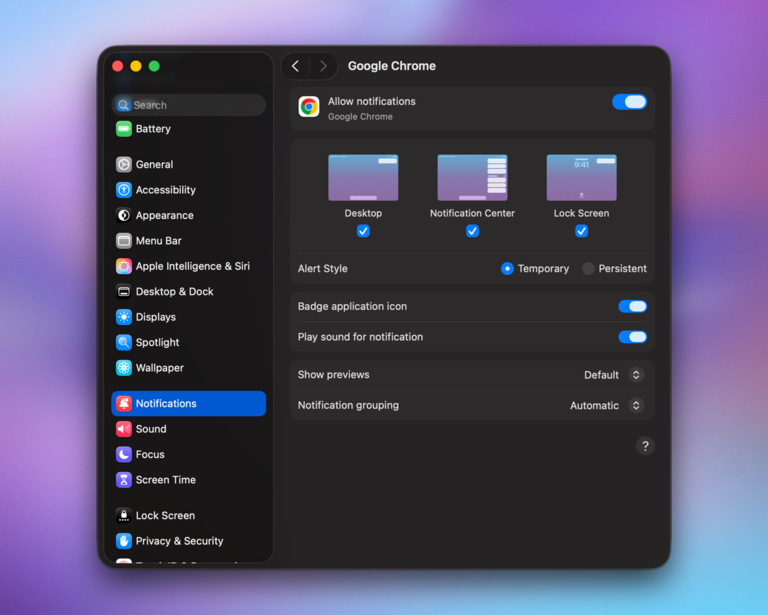Screen dimensions: 768x615
Task: Click the Google Chrome page title
Action: click(392, 66)
